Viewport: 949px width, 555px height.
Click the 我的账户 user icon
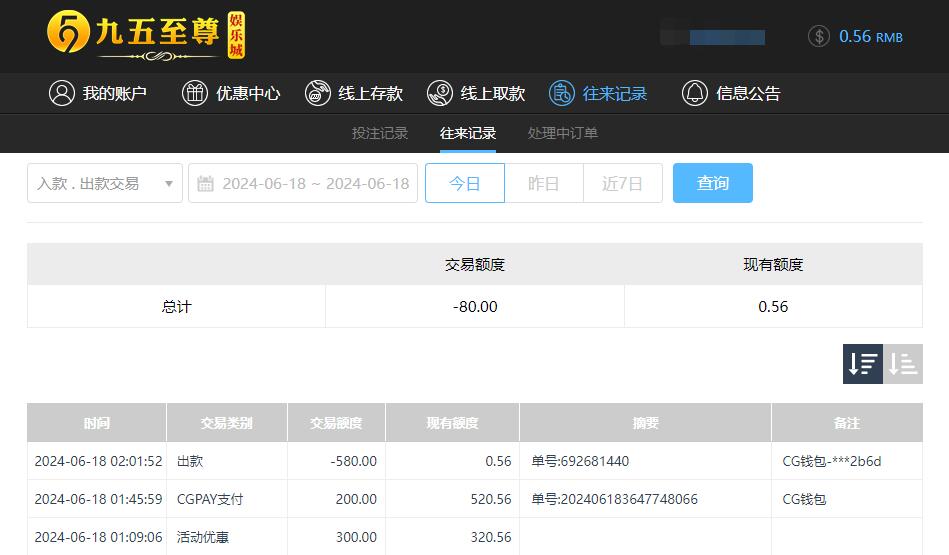click(62, 93)
